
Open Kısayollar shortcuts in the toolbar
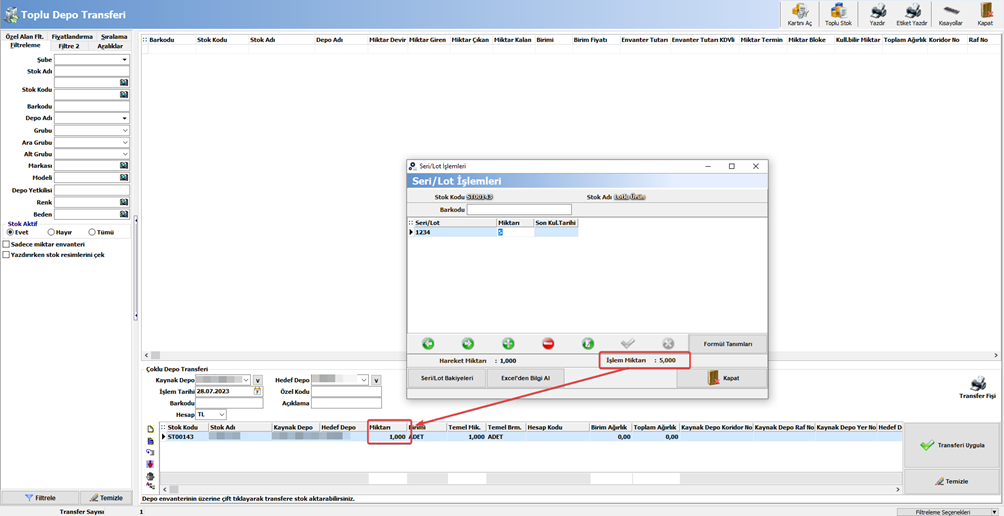(950, 14)
